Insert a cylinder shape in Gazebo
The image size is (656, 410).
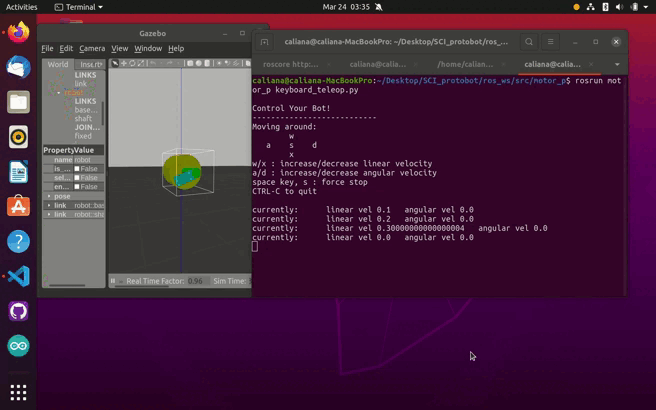tap(207, 63)
